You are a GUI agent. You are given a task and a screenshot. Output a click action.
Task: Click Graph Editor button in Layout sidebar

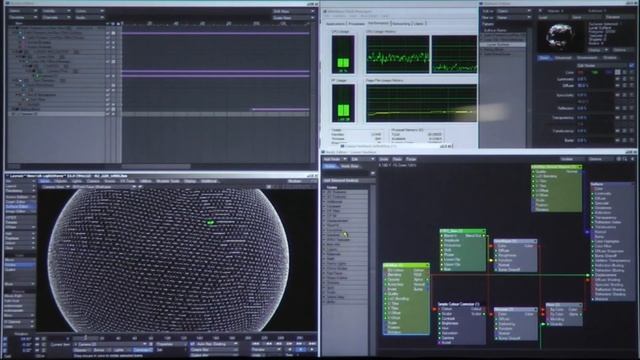point(20,202)
